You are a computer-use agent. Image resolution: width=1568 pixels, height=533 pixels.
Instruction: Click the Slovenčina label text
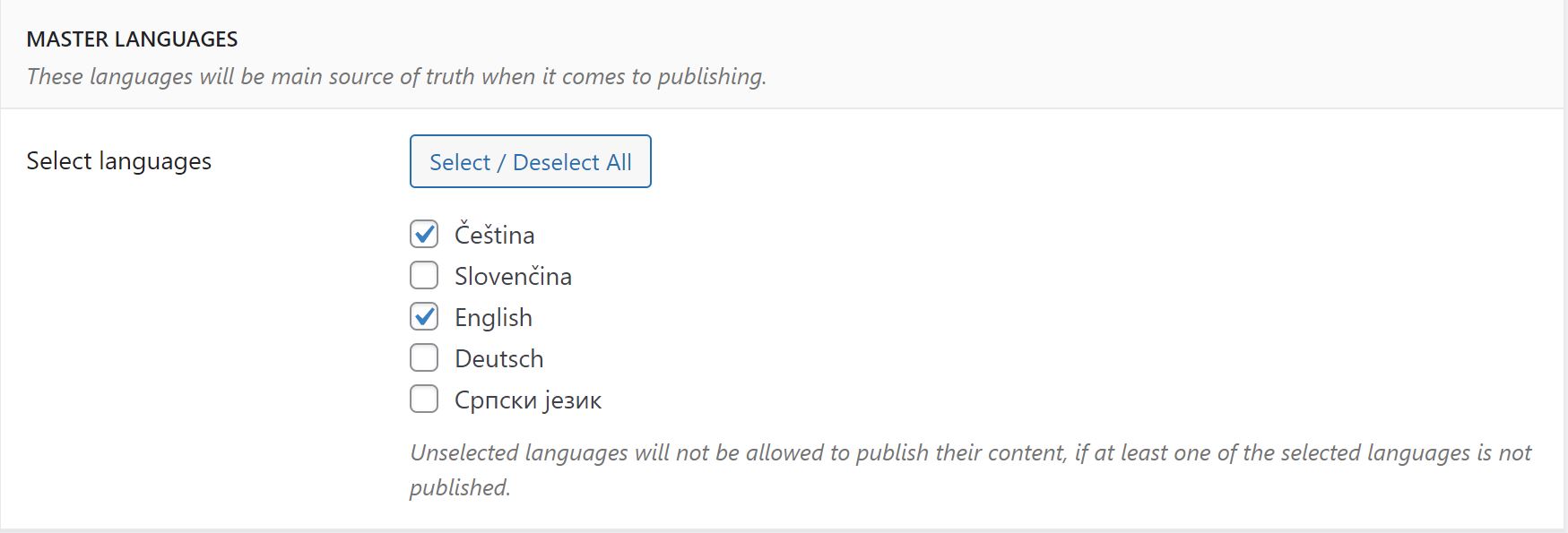pos(513,276)
